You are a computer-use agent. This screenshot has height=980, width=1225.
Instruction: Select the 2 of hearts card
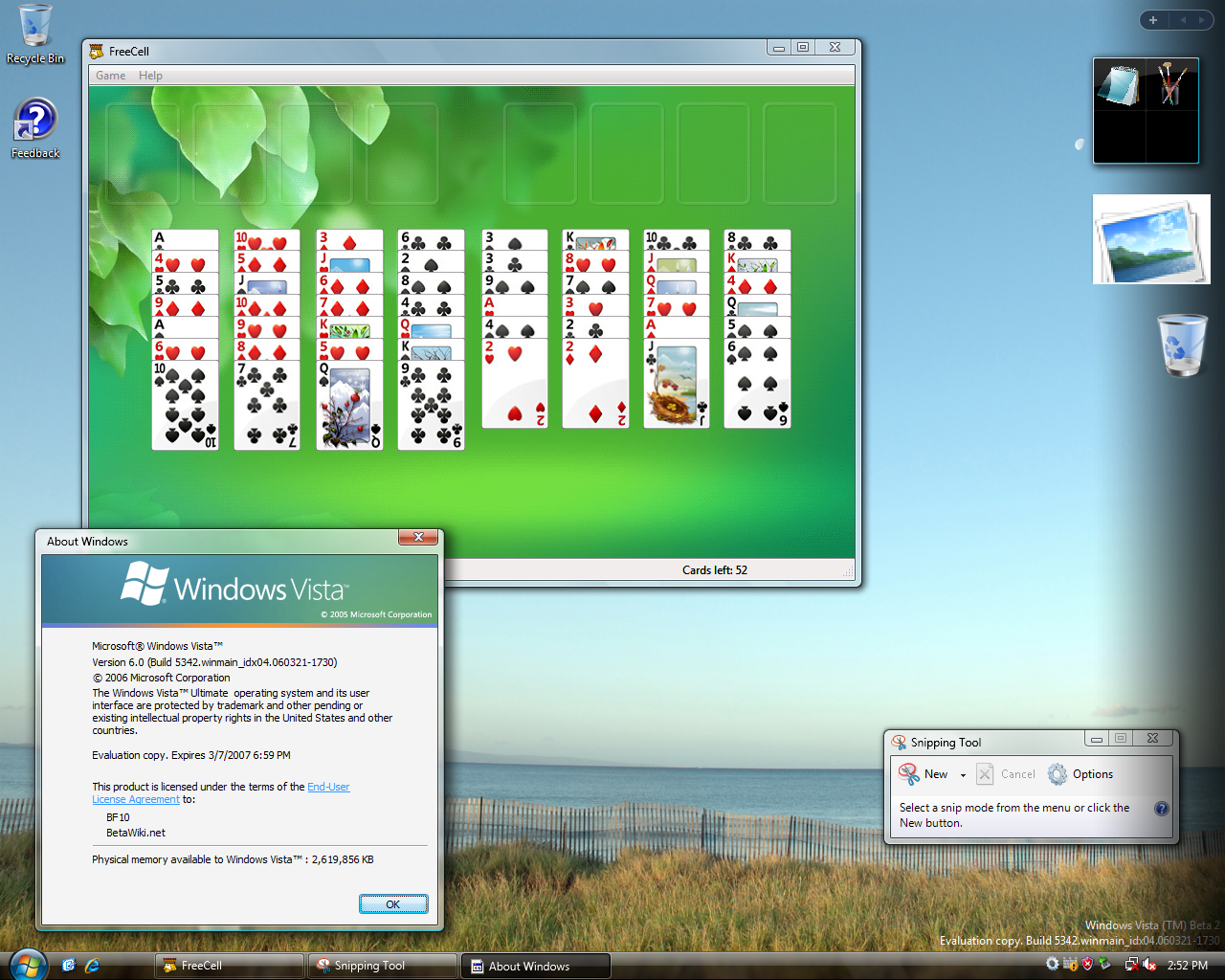515,383
